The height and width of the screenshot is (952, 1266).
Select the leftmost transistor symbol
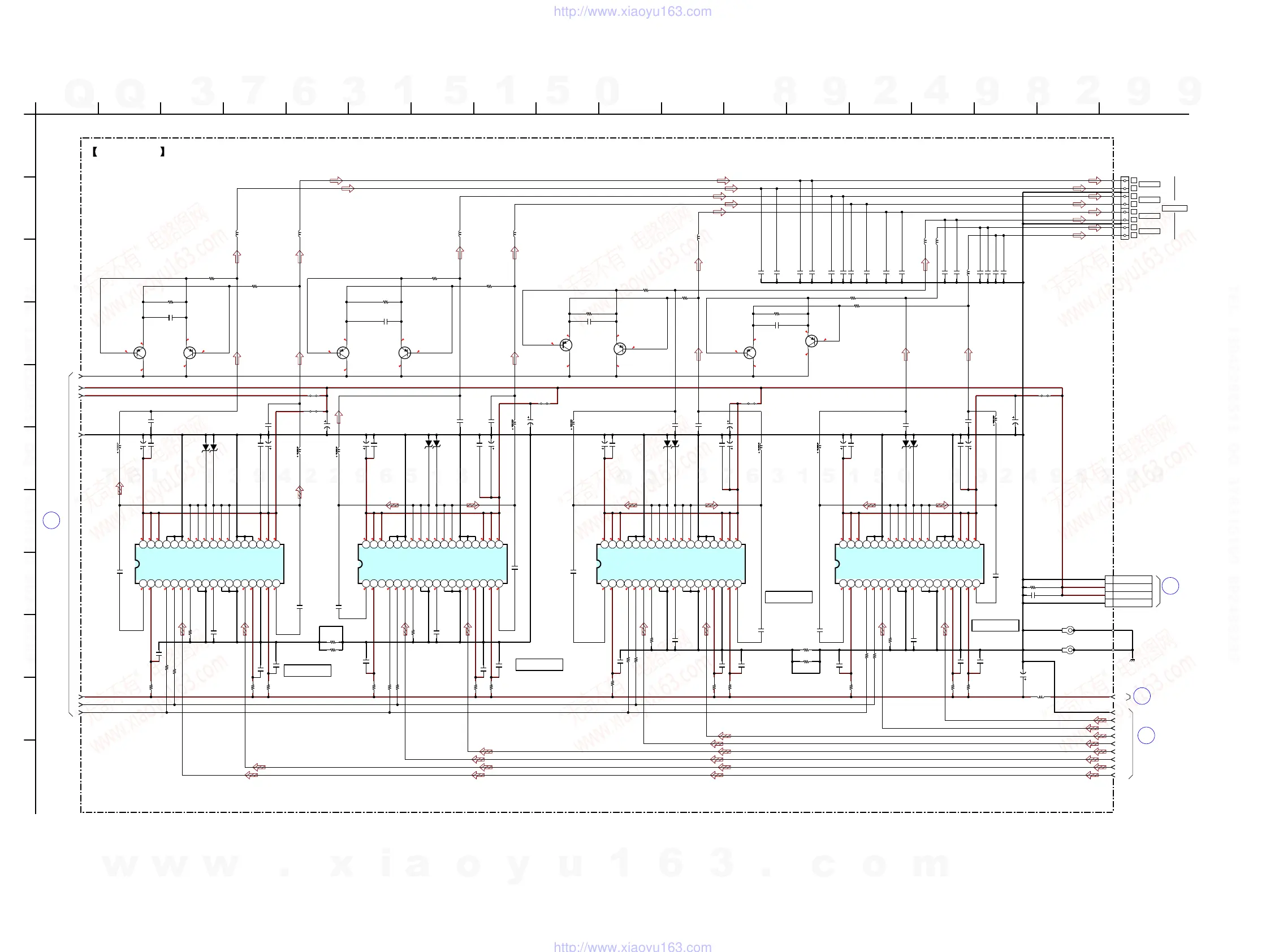pos(139,352)
